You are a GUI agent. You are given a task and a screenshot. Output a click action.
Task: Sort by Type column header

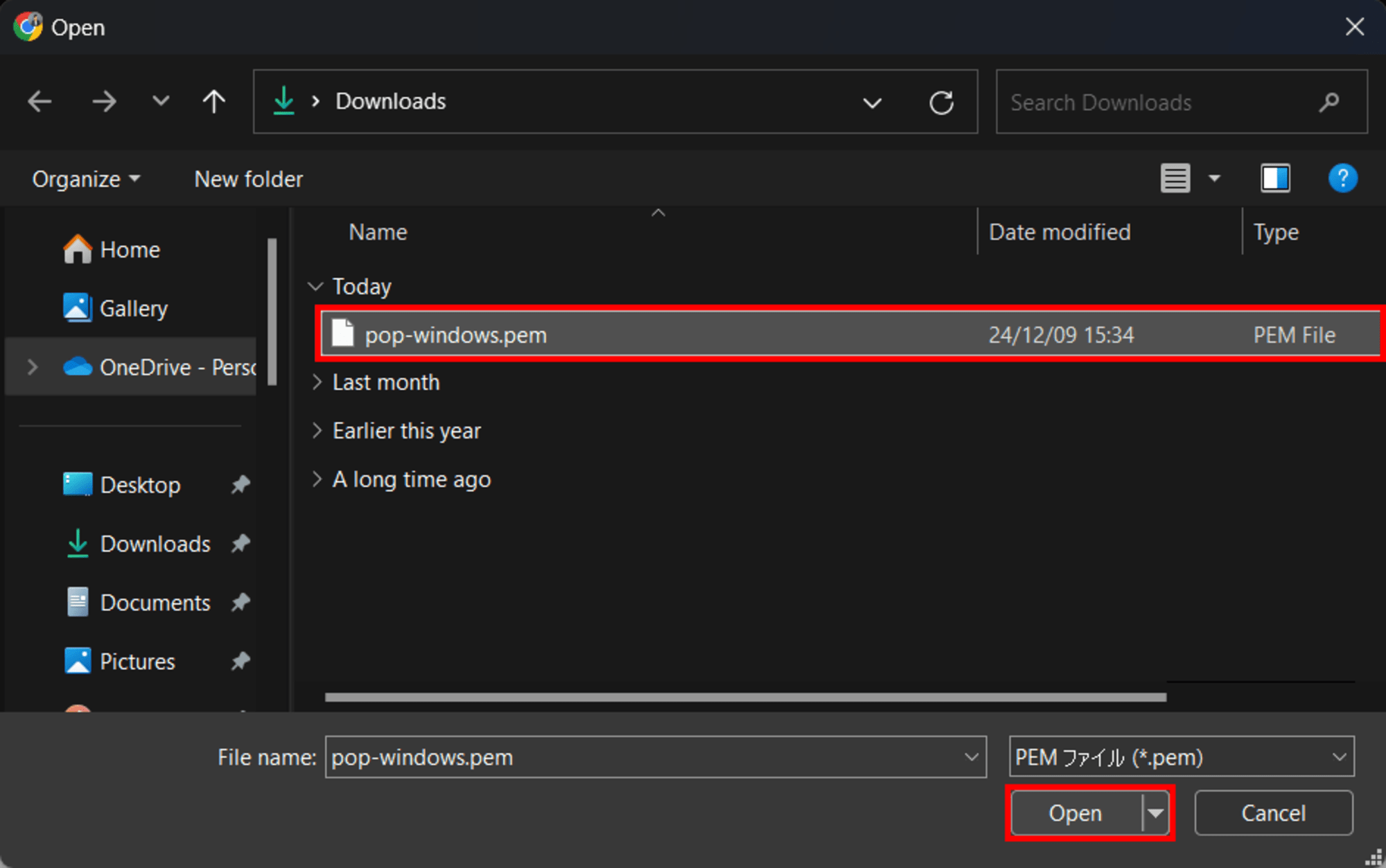point(1276,232)
